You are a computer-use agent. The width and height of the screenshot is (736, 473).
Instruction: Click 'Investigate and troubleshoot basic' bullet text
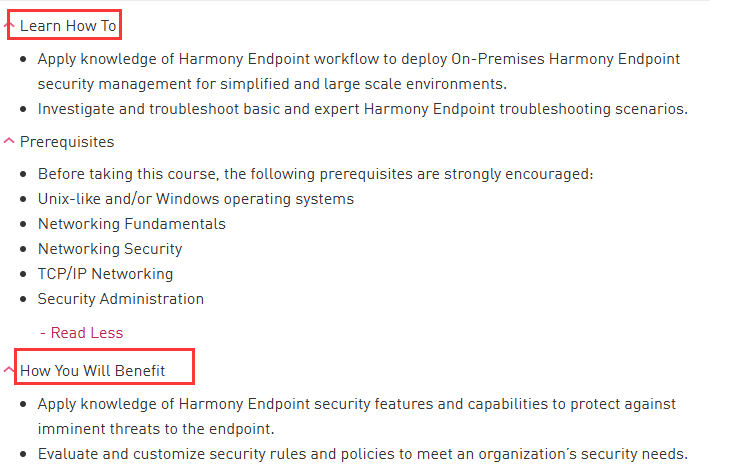362,109
